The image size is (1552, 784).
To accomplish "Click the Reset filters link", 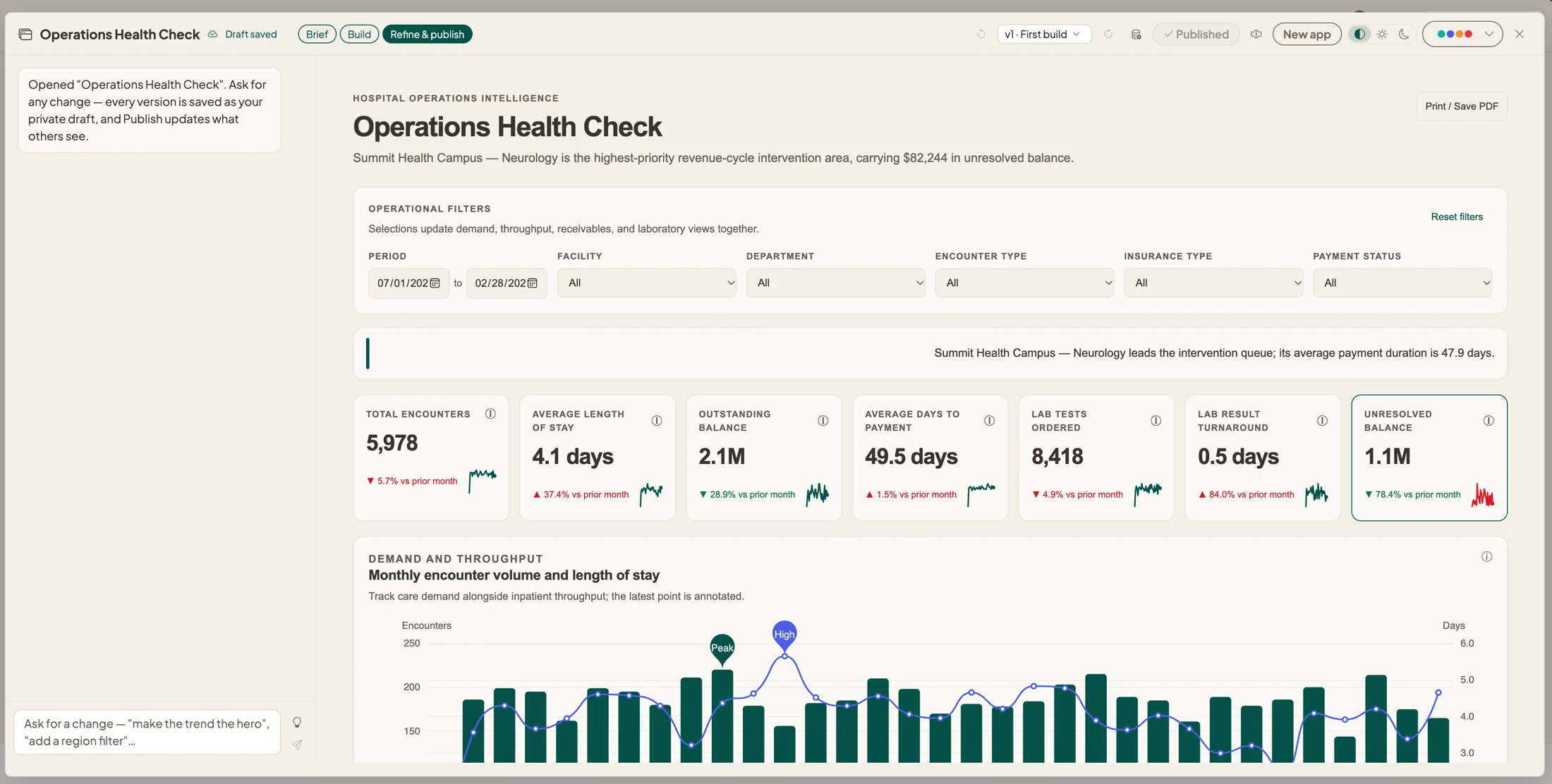I will 1457,216.
